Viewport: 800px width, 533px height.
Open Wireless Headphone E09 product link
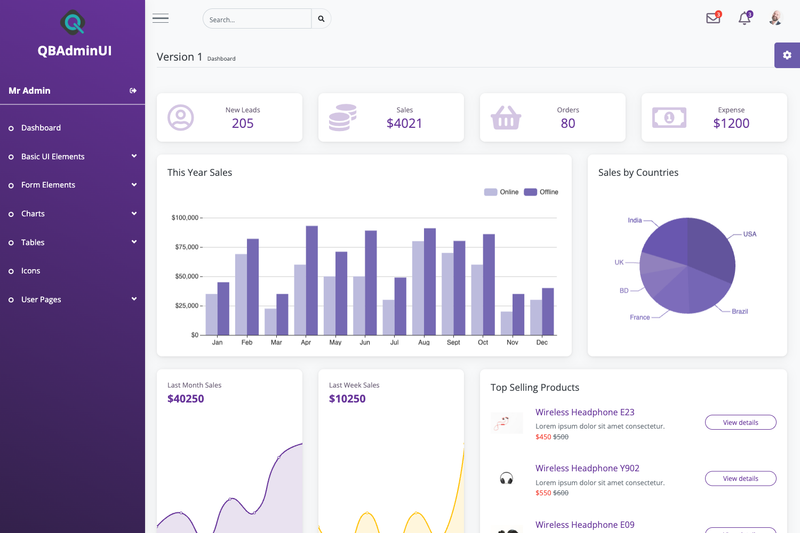[585, 524]
